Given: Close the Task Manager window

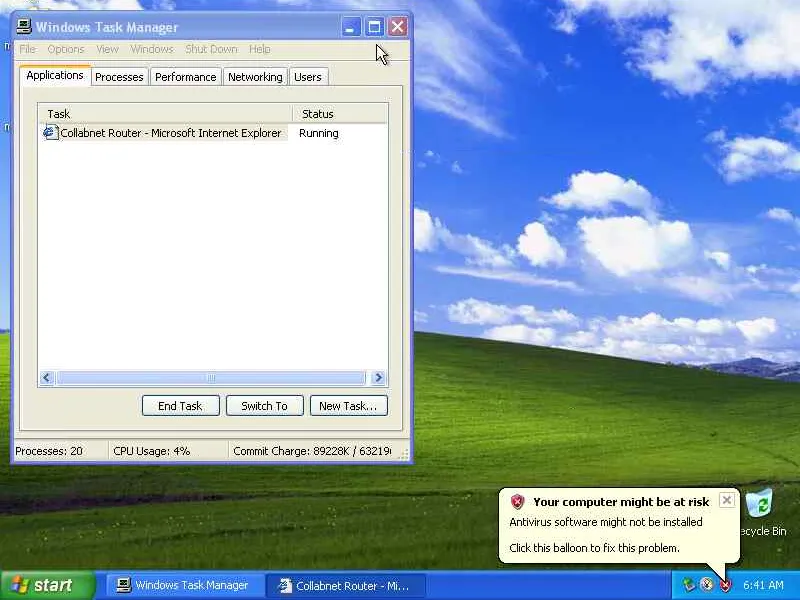Looking at the screenshot, I should (x=397, y=27).
